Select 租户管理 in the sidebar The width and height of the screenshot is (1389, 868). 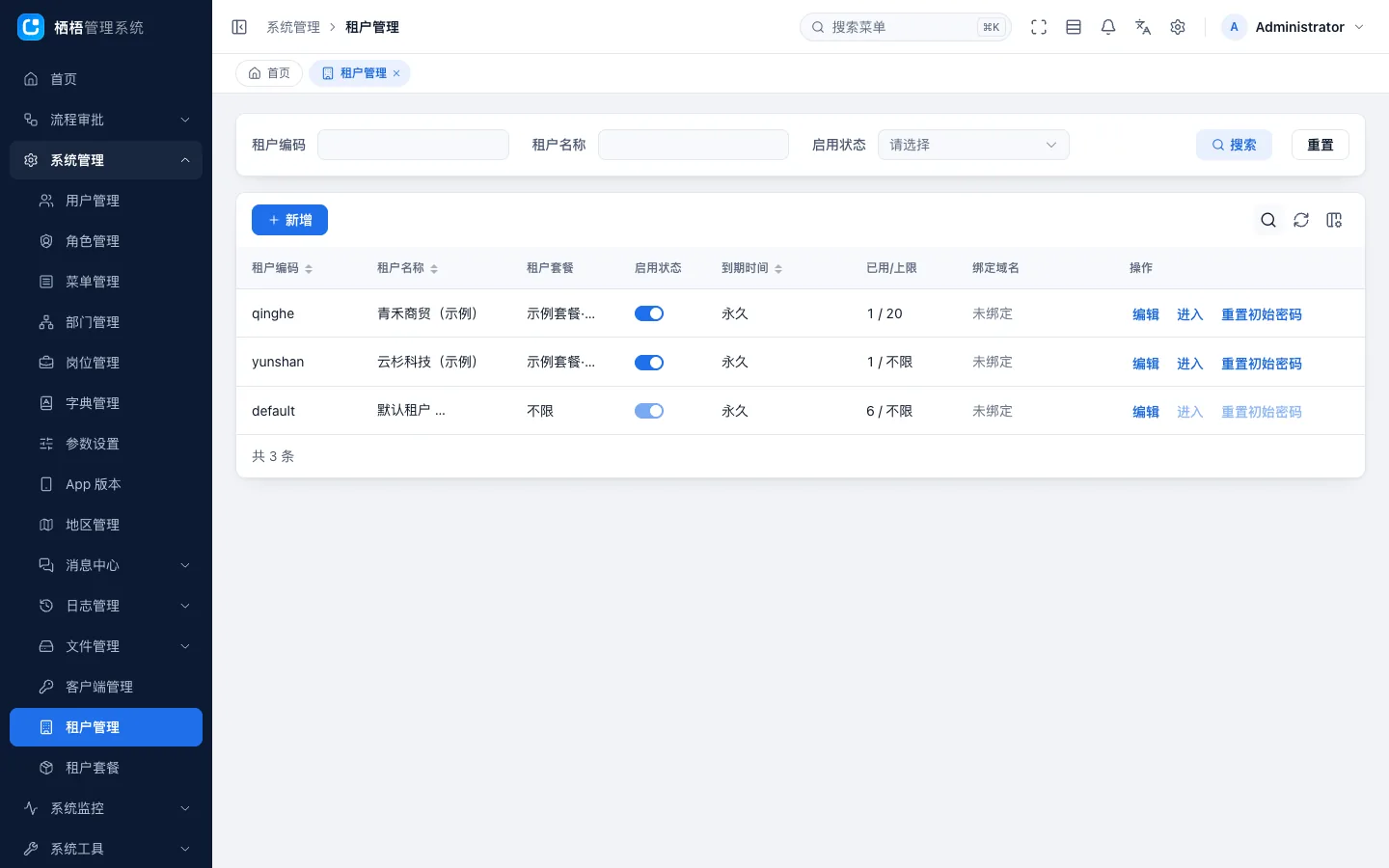106,727
